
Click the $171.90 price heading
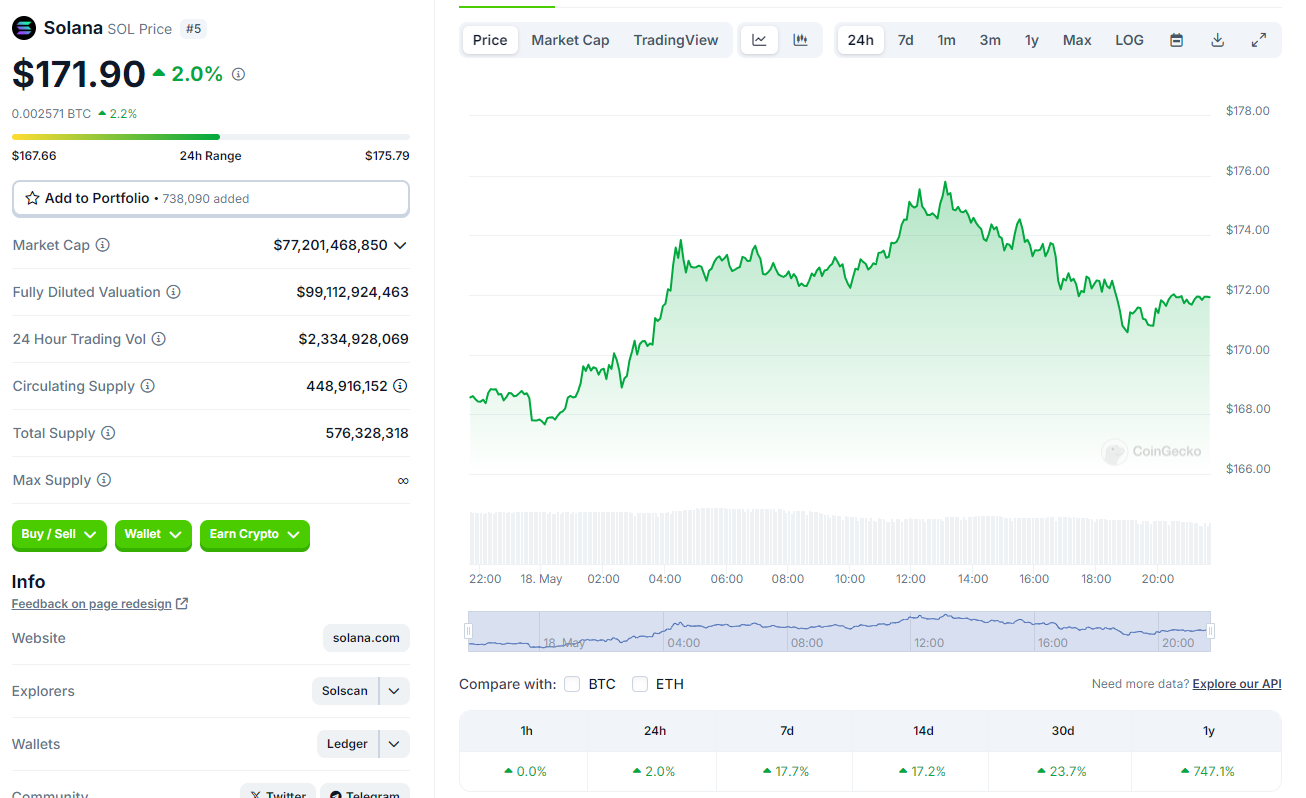(79, 74)
